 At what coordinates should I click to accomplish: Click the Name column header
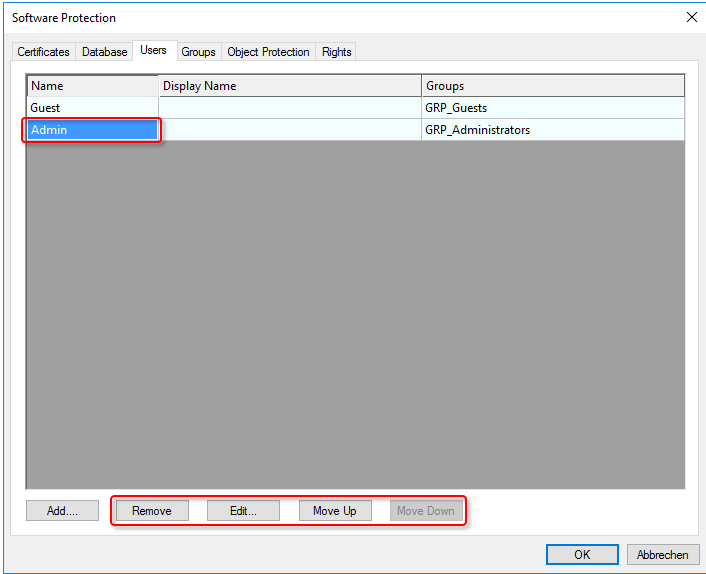pos(93,86)
